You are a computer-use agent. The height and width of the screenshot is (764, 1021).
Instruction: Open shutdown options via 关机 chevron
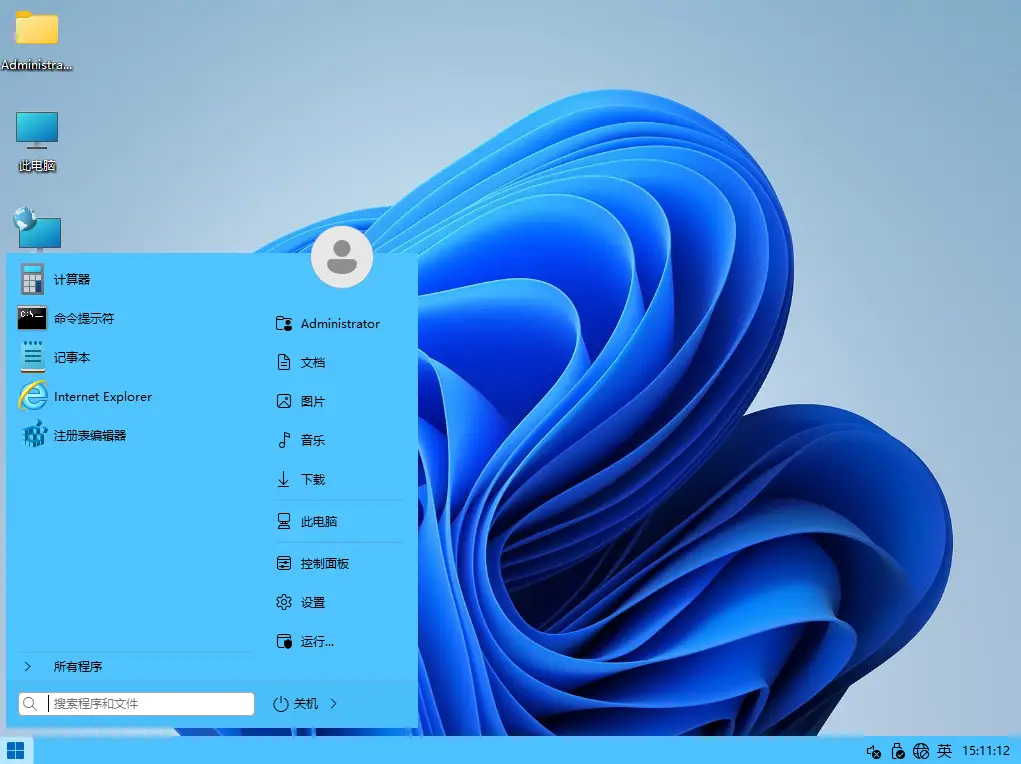point(334,703)
